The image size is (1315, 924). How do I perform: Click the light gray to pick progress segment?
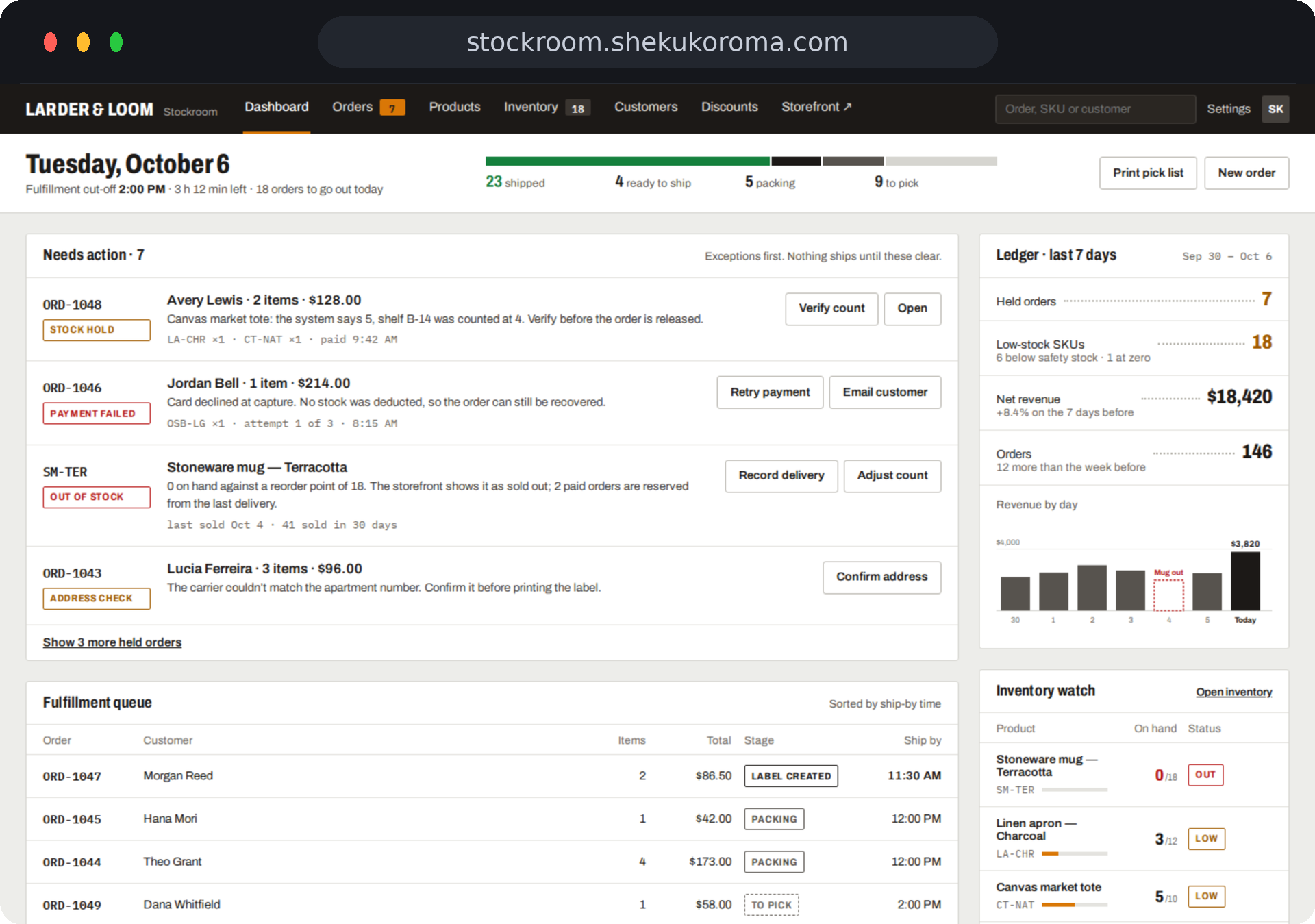[x=941, y=161]
